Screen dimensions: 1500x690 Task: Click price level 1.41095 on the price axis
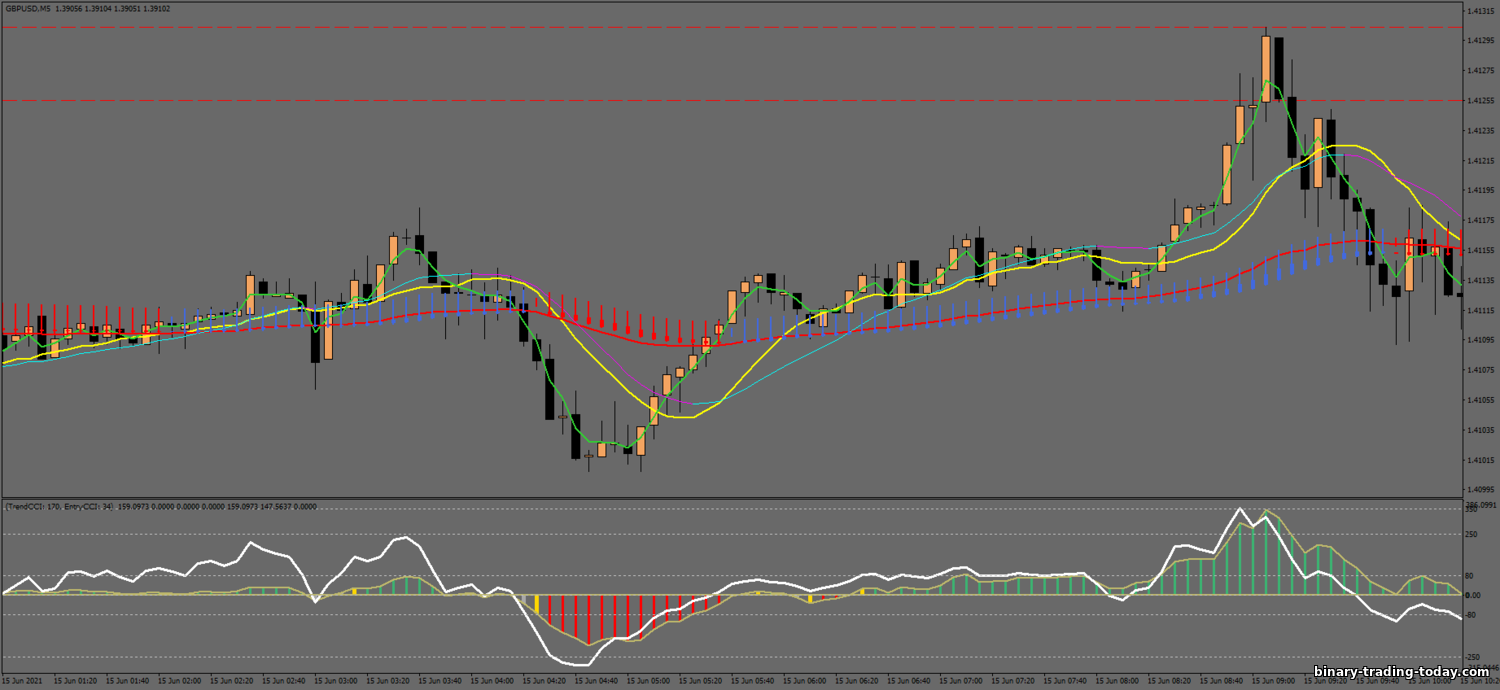coord(1480,340)
